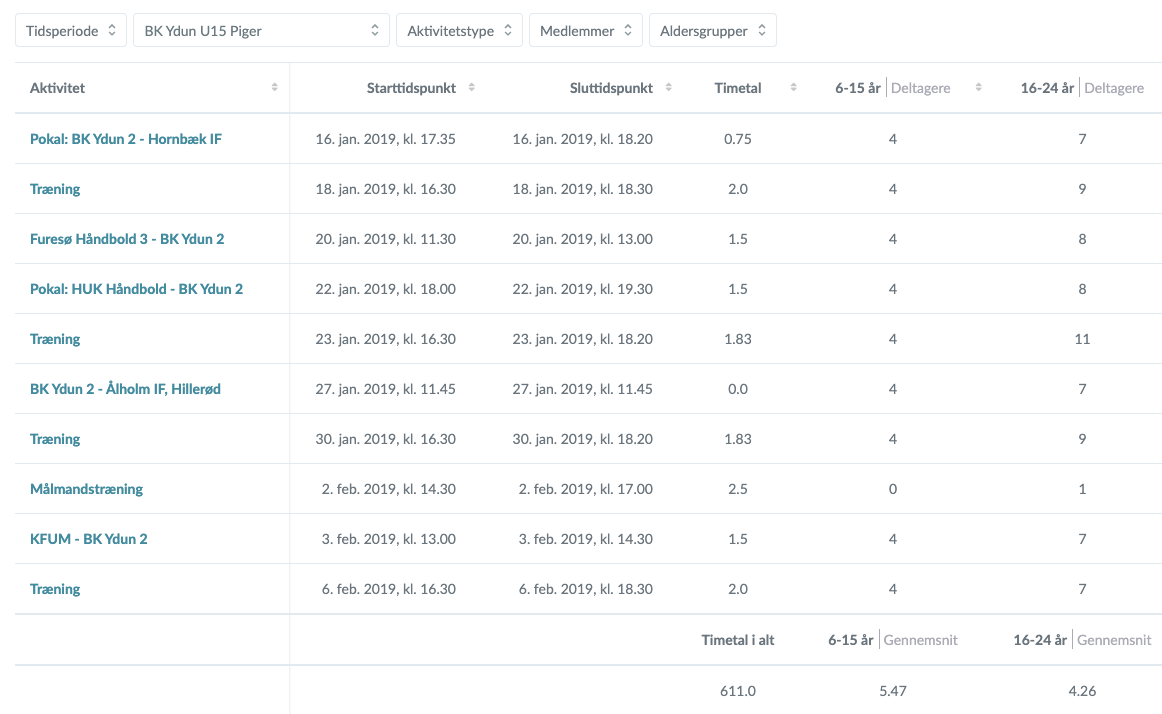
Task: Sort by Starttidspunkt using its arrow icon
Action: click(471, 88)
